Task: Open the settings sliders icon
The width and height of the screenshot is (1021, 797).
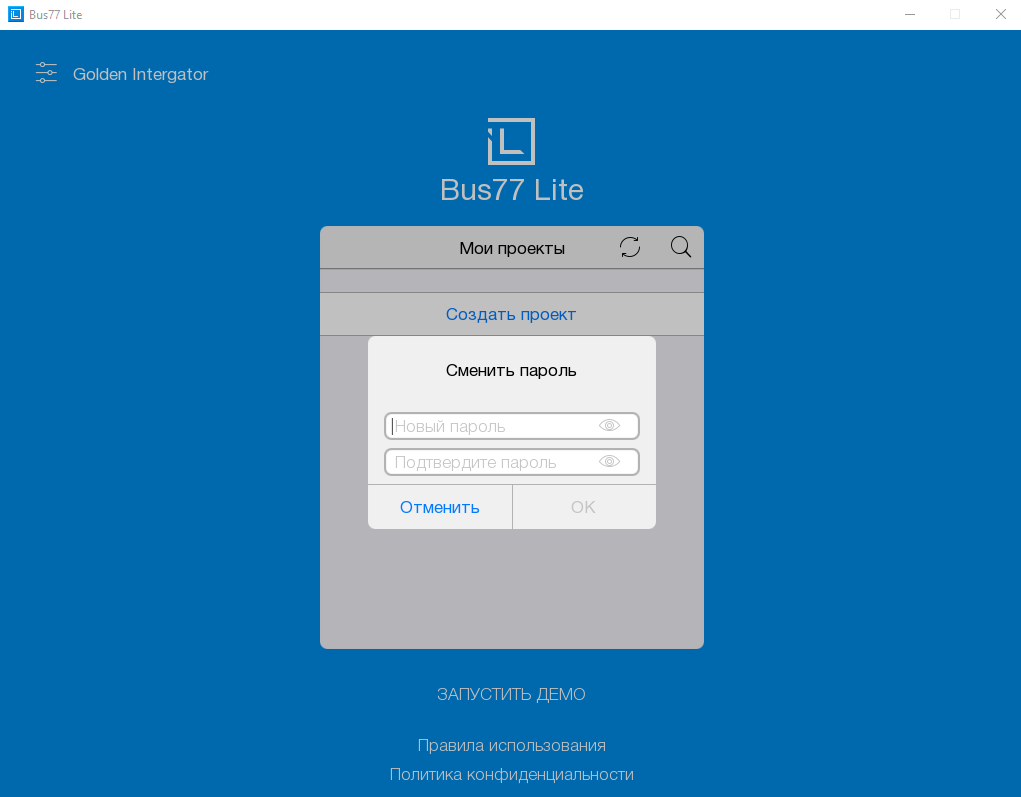Action: [x=46, y=73]
